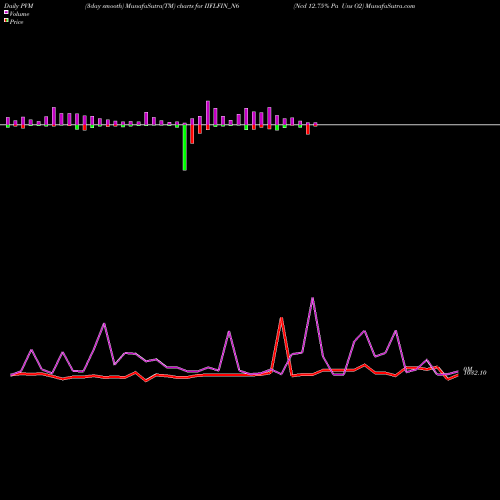Image resolution: width=500 pixels, height=500 pixels.
Task: Click the 'MunafaSutra.com' text at top right
Action: 390,6
